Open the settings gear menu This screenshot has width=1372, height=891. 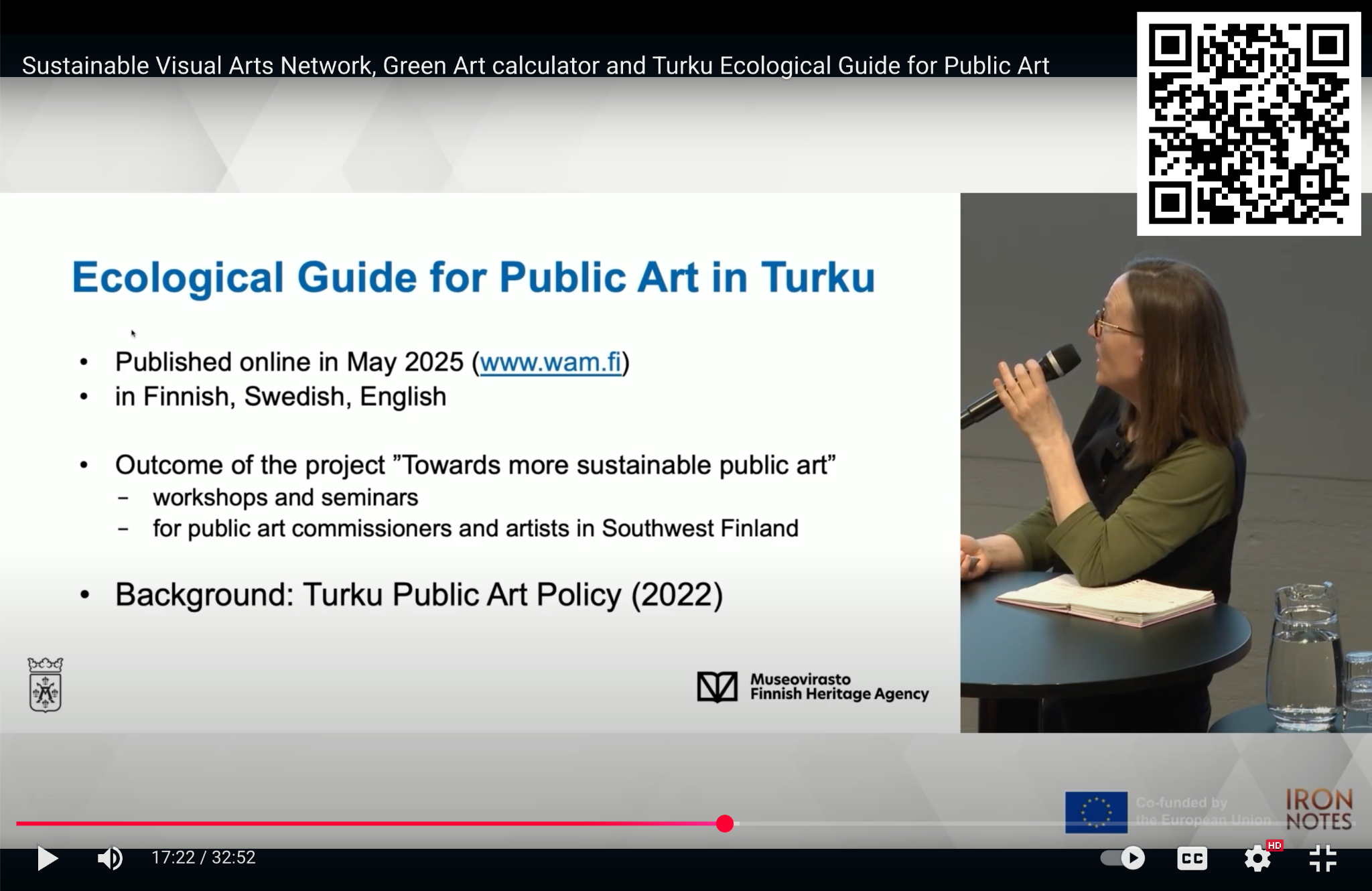pos(1257,858)
